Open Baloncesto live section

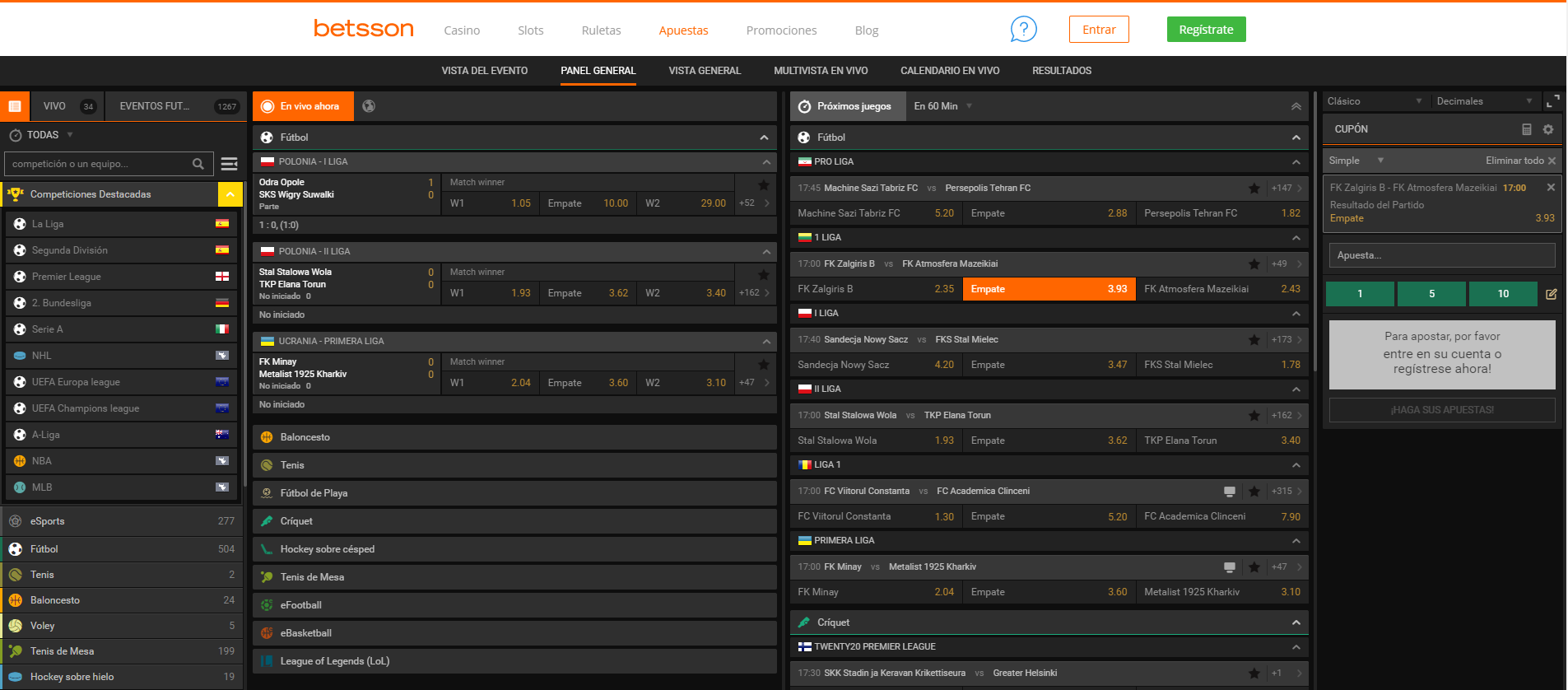point(514,437)
